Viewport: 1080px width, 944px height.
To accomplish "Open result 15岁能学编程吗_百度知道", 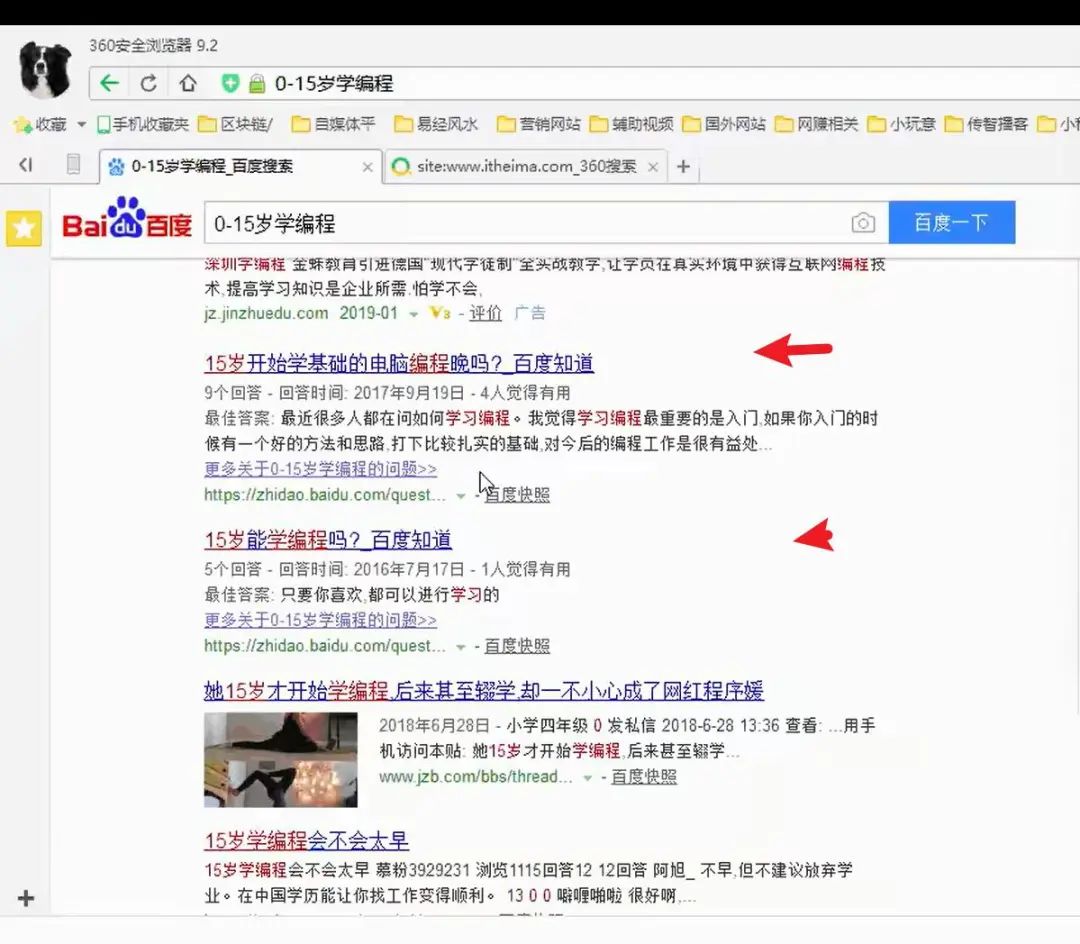I will (x=328, y=540).
